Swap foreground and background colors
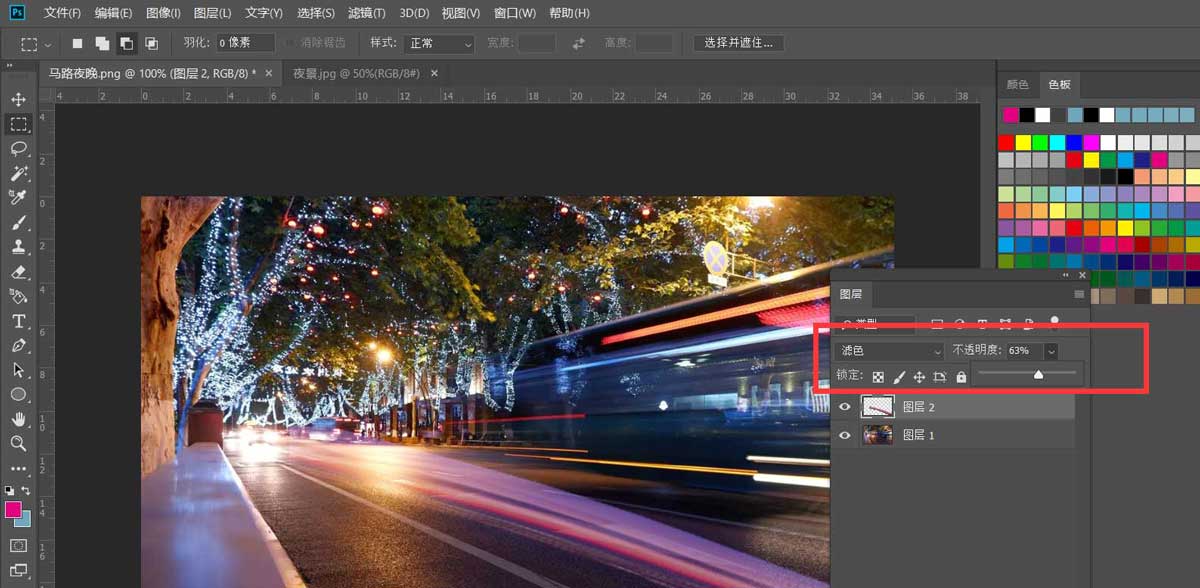Image resolution: width=1200 pixels, height=588 pixels. [26, 491]
